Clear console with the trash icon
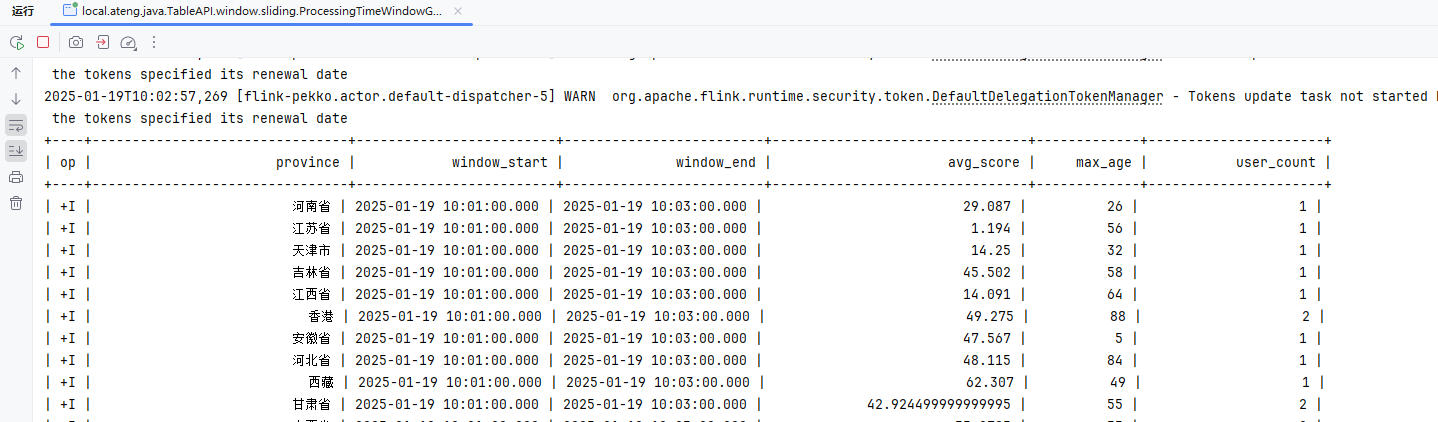Screen dimensions: 1438x422 click(16, 203)
